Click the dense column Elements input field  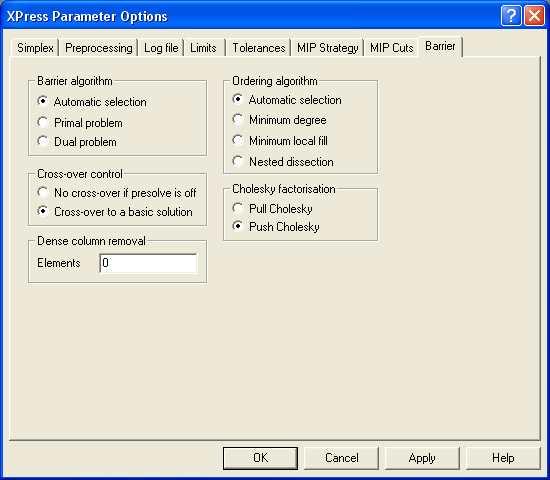coord(148,263)
